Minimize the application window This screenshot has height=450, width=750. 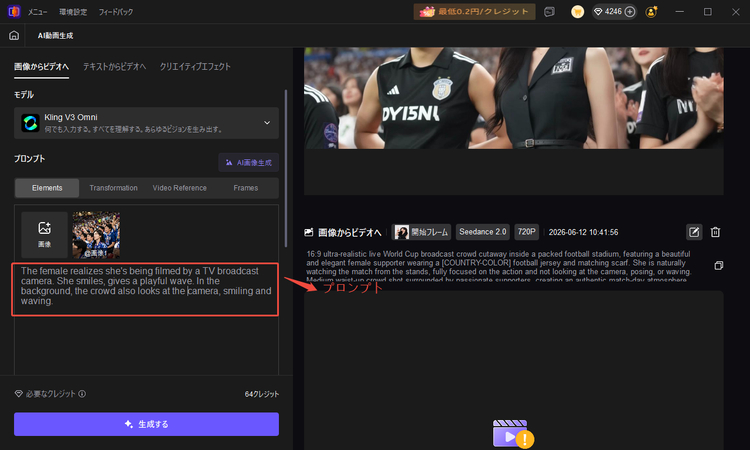click(679, 12)
